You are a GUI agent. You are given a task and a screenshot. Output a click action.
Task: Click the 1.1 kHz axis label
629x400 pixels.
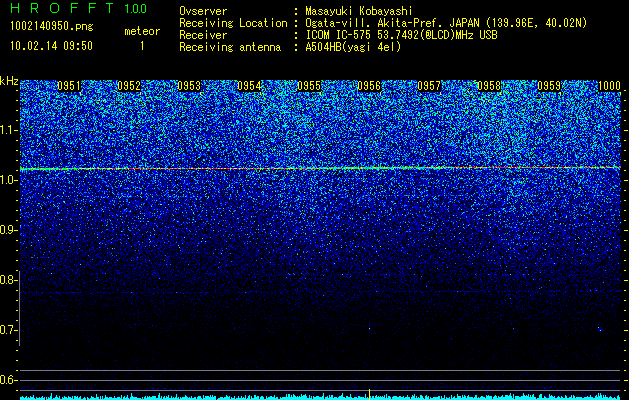(9, 130)
